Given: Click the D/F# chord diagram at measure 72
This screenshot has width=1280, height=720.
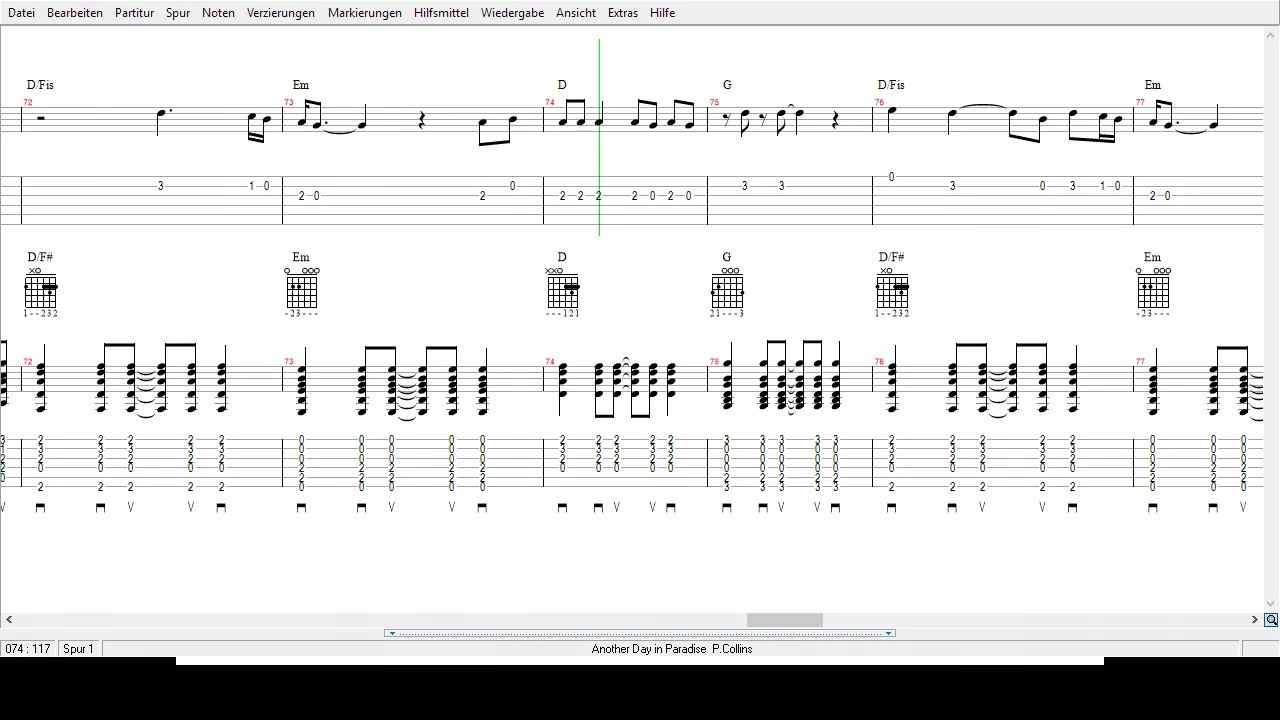Looking at the screenshot, I should [x=41, y=288].
